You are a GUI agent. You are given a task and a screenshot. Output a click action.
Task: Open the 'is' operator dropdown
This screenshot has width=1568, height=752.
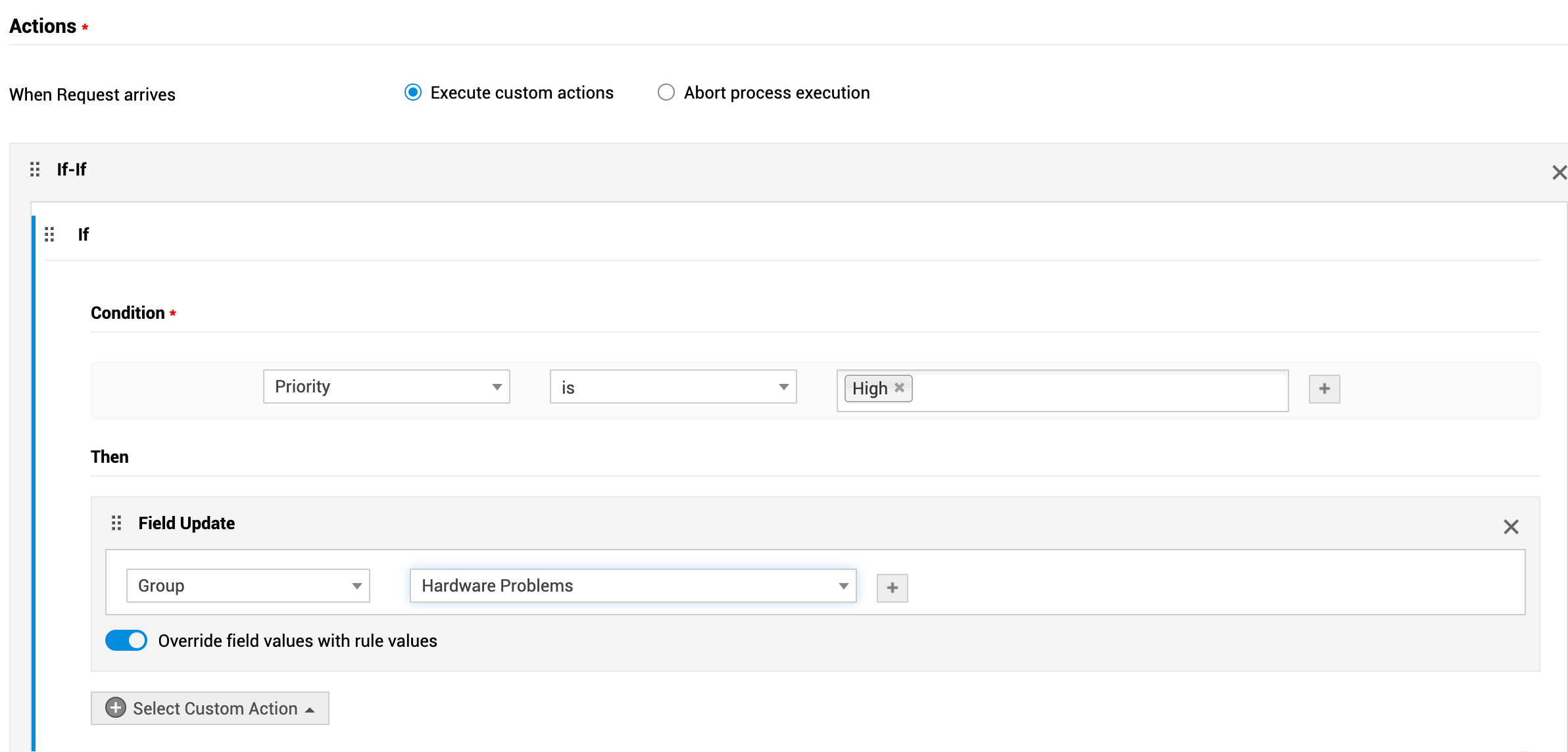(673, 387)
